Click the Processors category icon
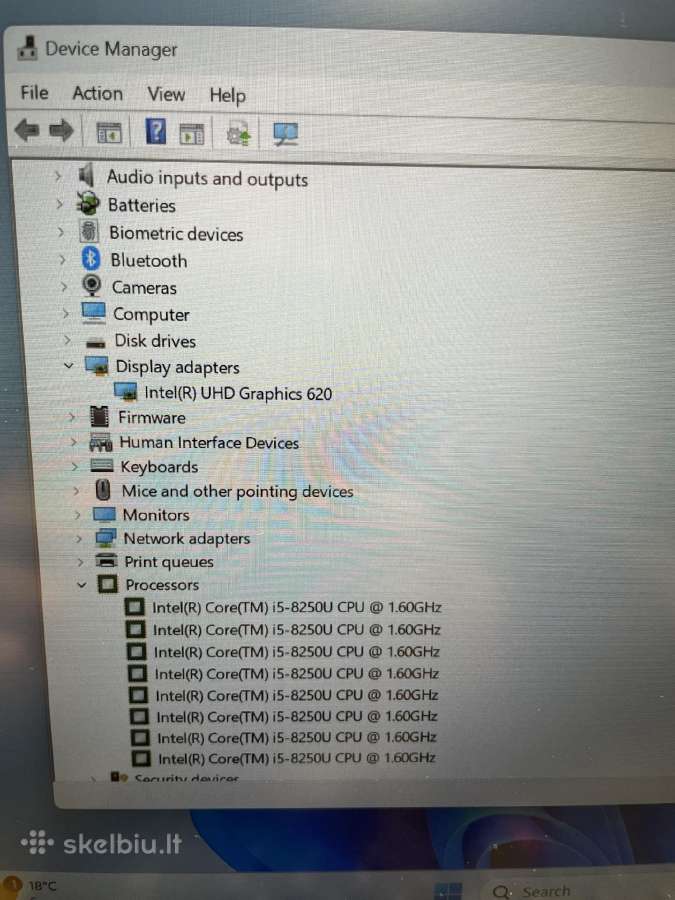This screenshot has height=900, width=675. click(108, 584)
